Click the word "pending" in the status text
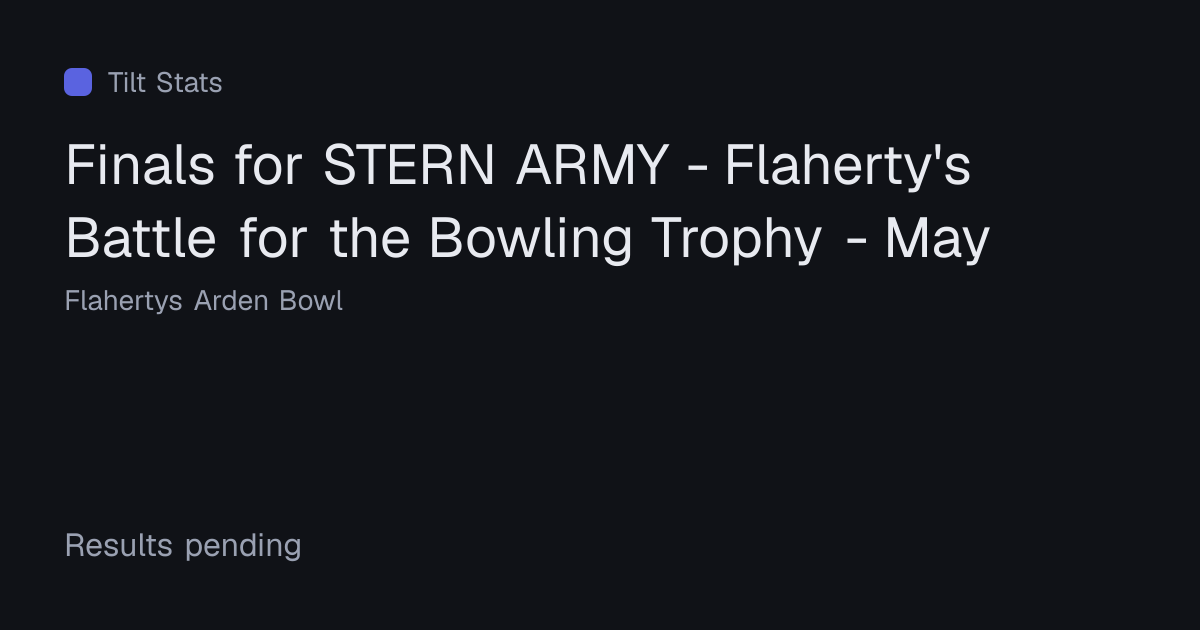The image size is (1200, 630). pyautogui.click(x=243, y=546)
